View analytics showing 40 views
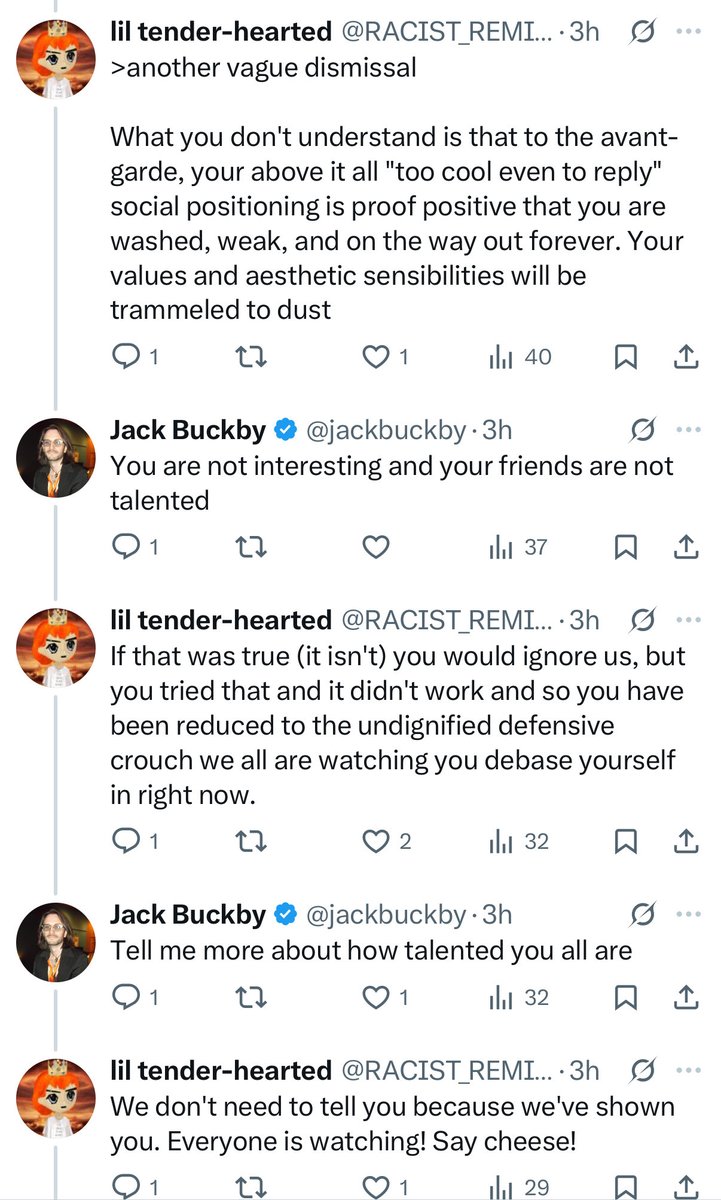 click(x=520, y=357)
